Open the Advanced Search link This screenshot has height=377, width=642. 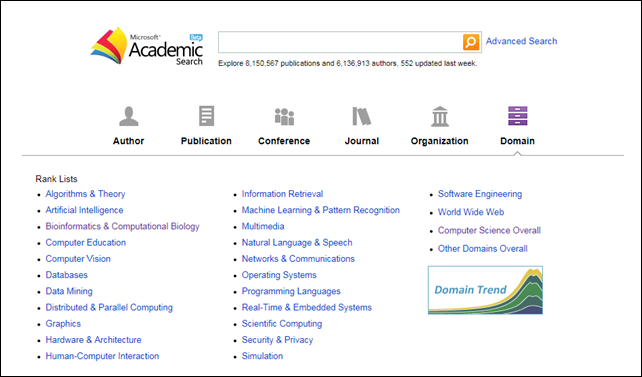521,41
